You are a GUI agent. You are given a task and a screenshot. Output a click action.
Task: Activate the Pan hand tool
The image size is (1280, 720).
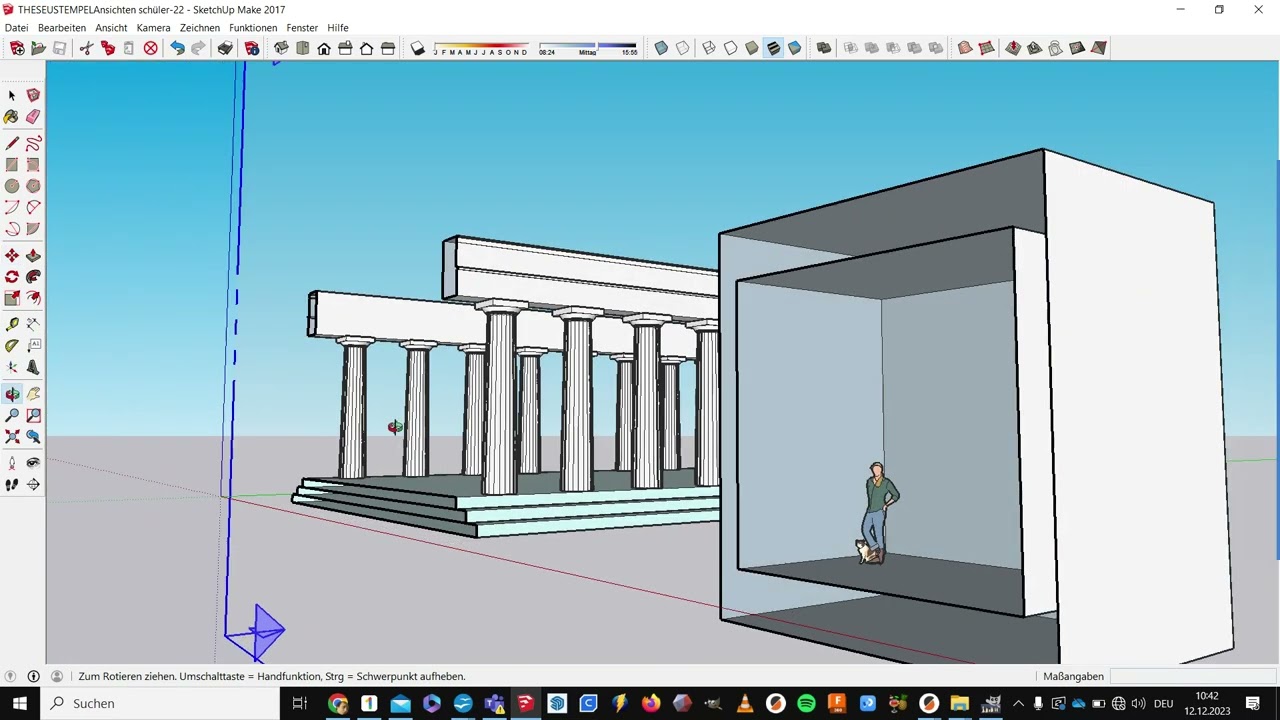point(33,394)
